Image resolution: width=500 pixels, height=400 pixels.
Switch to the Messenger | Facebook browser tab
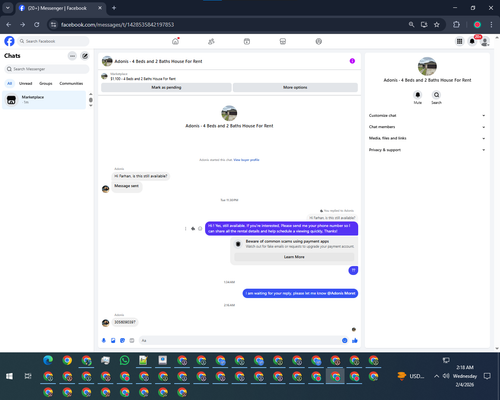[61, 8]
